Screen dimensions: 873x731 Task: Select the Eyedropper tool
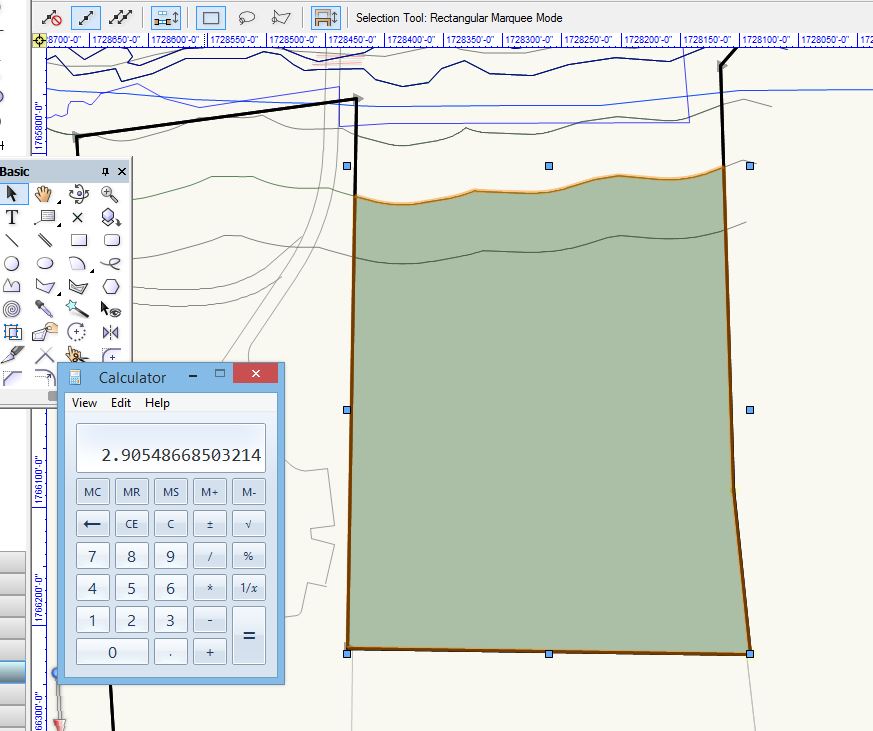tap(45, 309)
